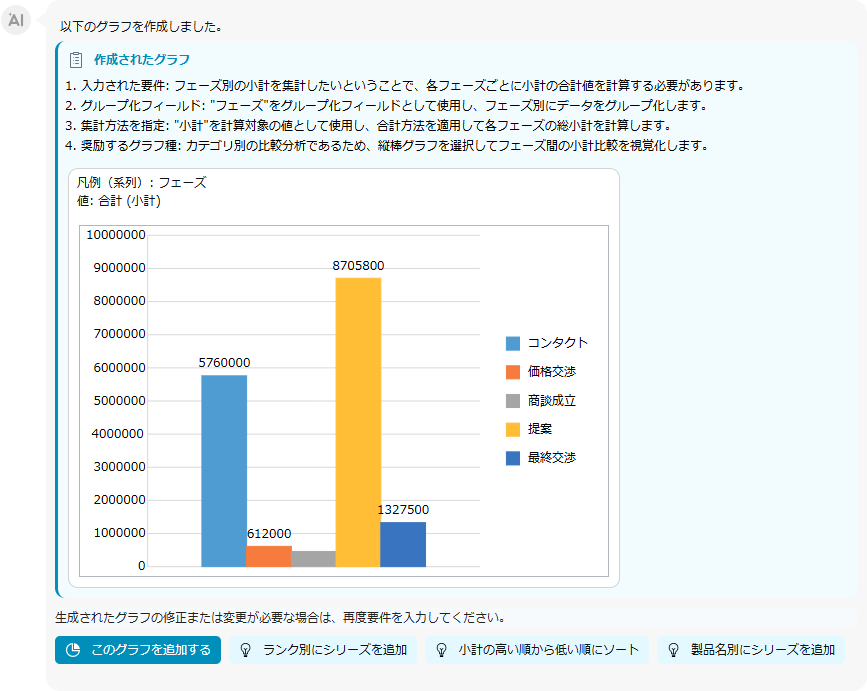
Task: Choose the ランク別にシリーズを追加 suggestion
Action: click(x=334, y=650)
